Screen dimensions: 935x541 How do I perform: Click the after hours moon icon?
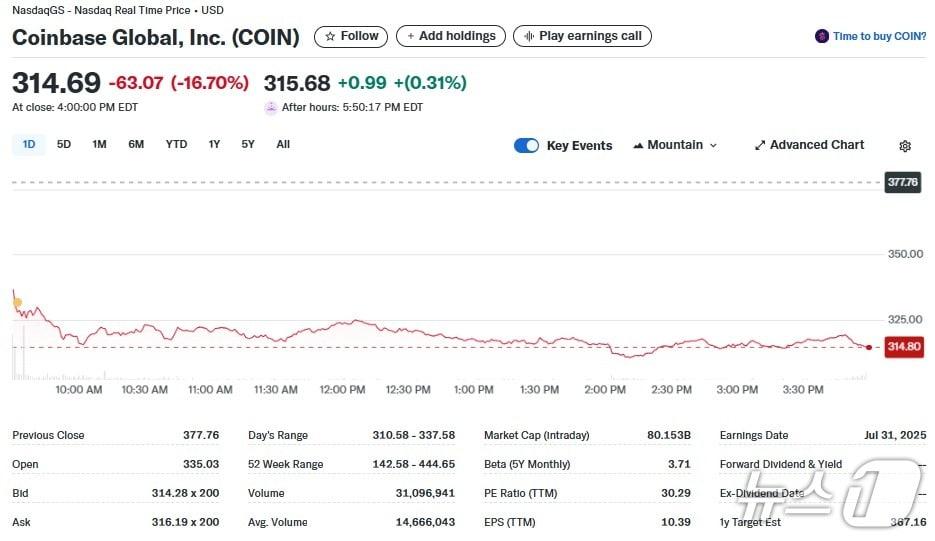[271, 108]
